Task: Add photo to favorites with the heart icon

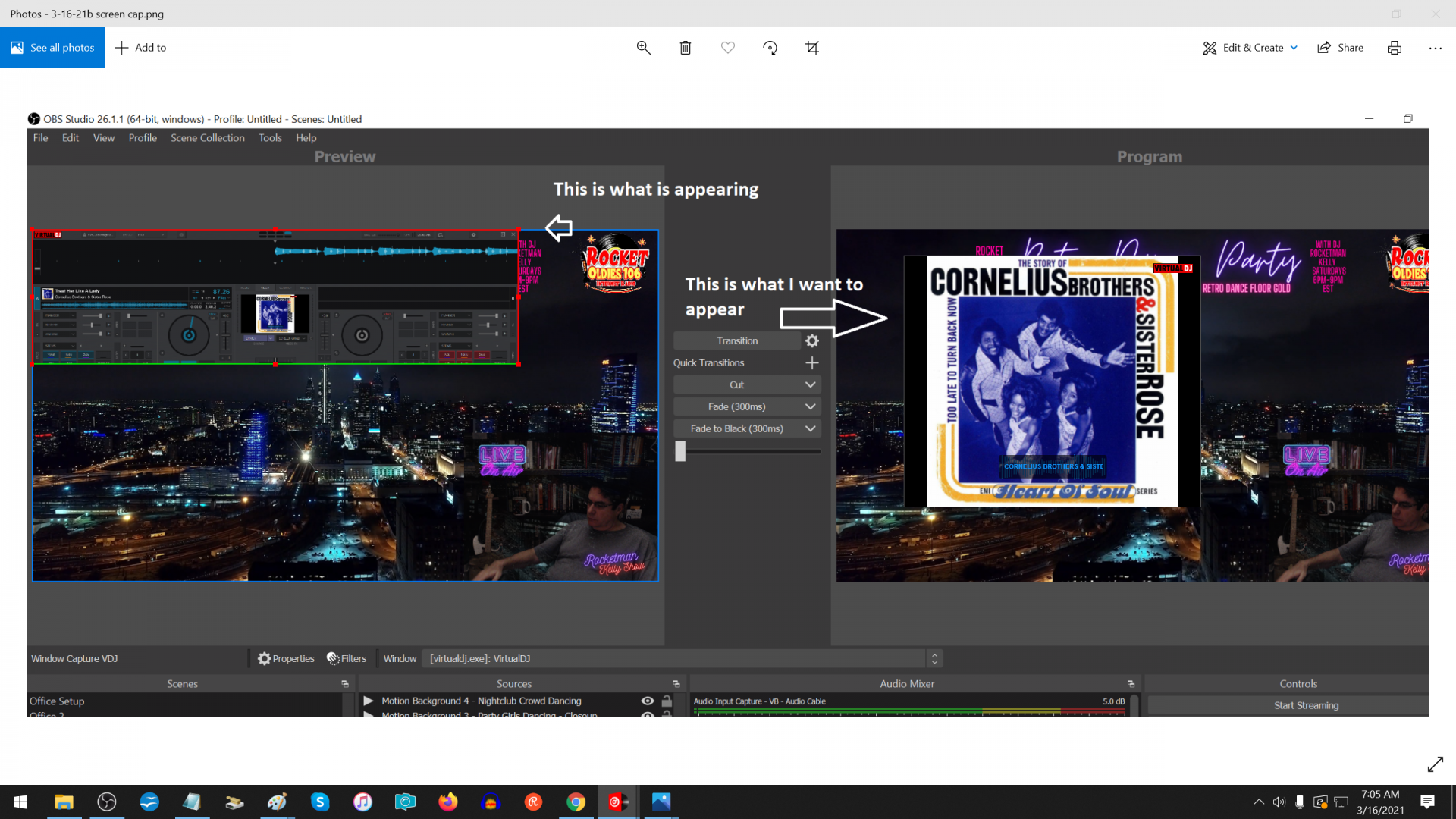Action: click(x=728, y=48)
